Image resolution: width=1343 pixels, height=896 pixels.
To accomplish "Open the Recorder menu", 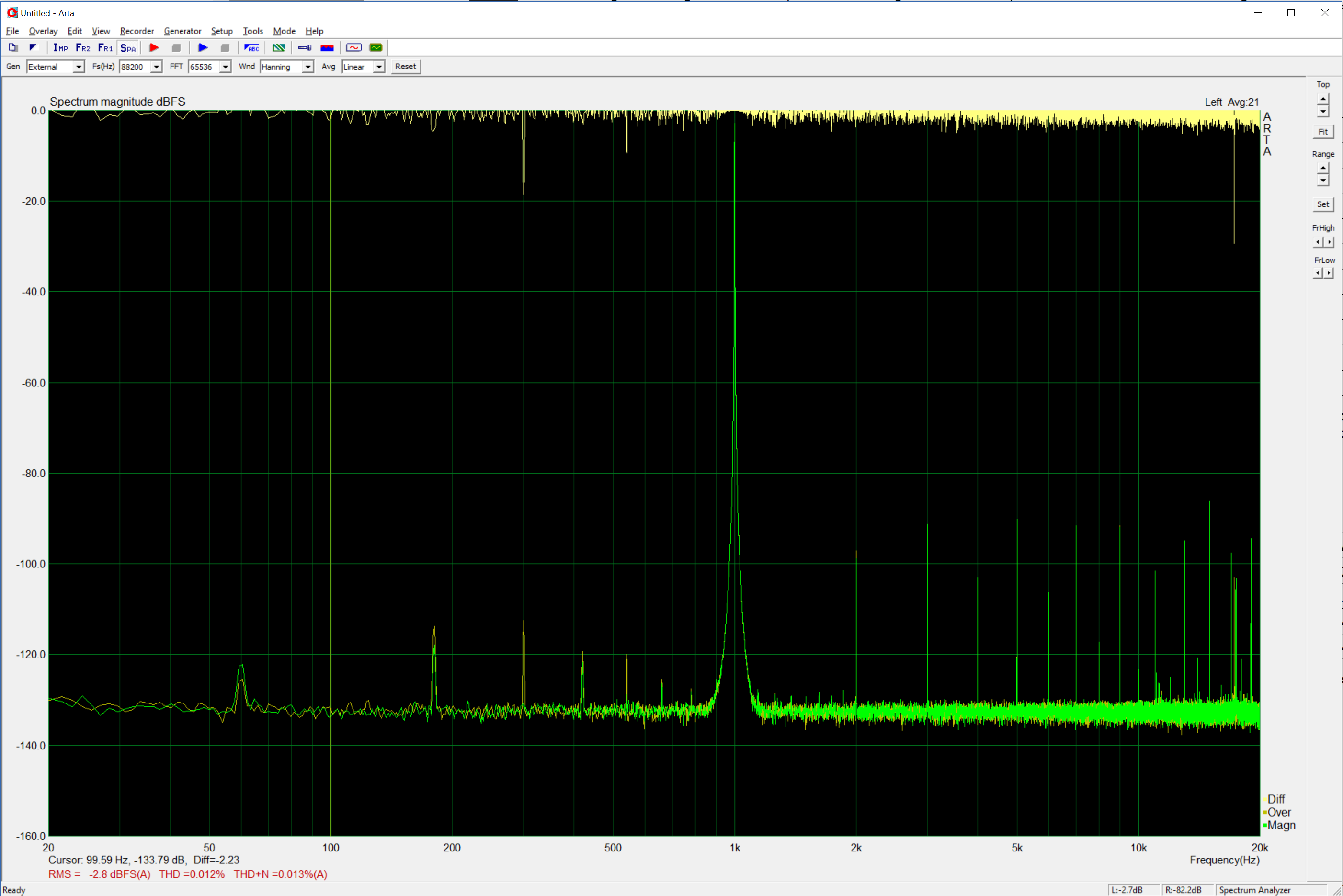I will [137, 31].
